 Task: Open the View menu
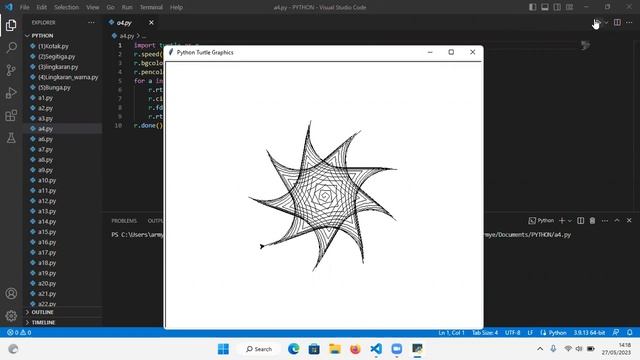[93, 7]
